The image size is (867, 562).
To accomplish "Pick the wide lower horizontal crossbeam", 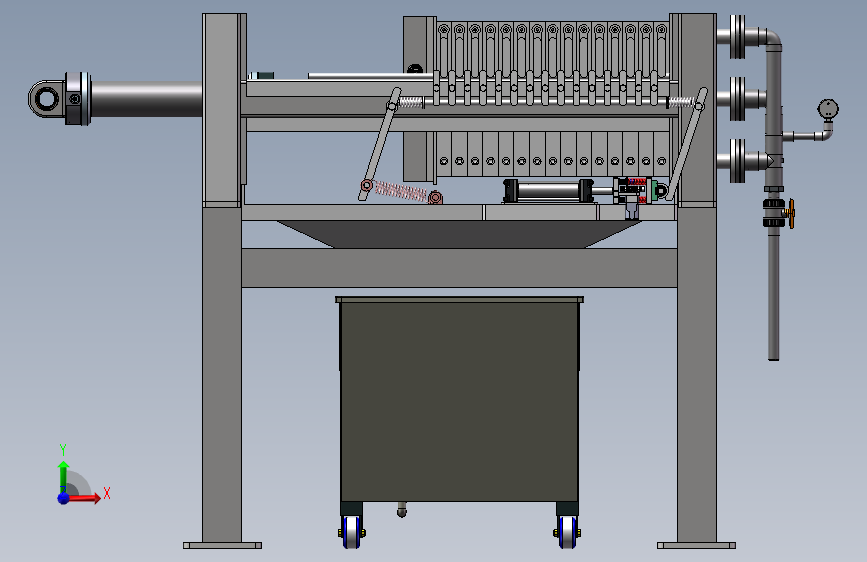I will coord(459,268).
